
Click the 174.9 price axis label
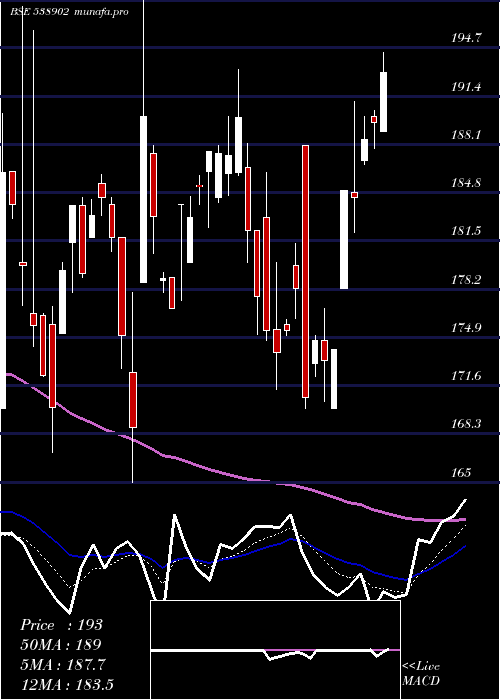467,328
